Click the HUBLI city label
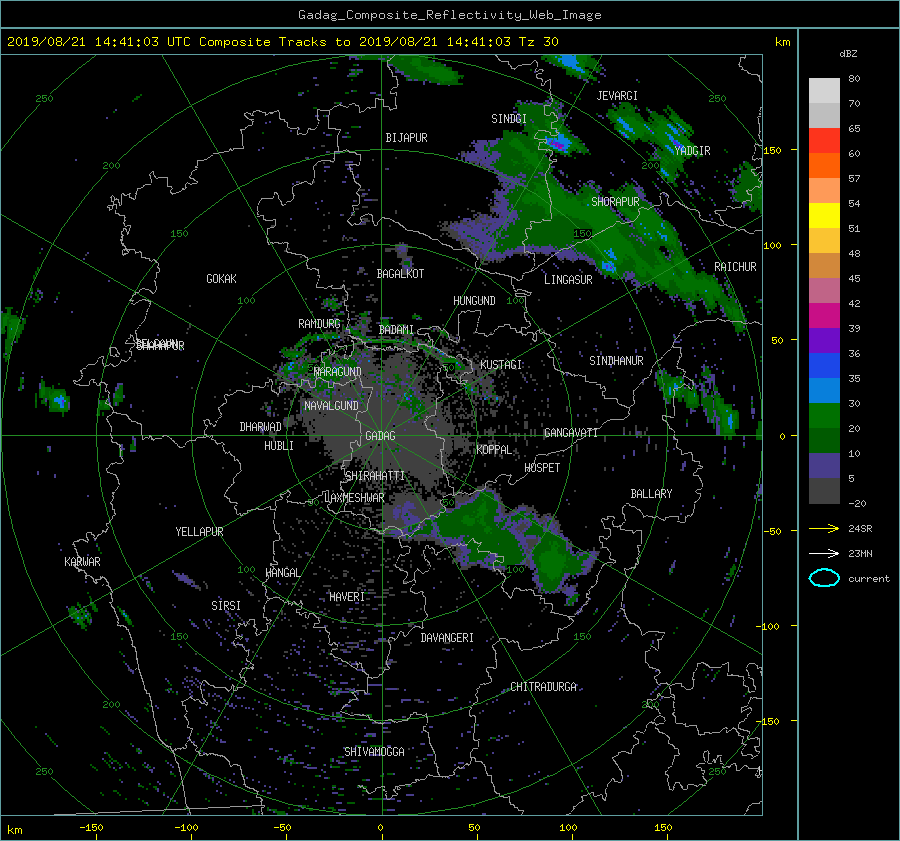The width and height of the screenshot is (900, 841). coord(279,446)
